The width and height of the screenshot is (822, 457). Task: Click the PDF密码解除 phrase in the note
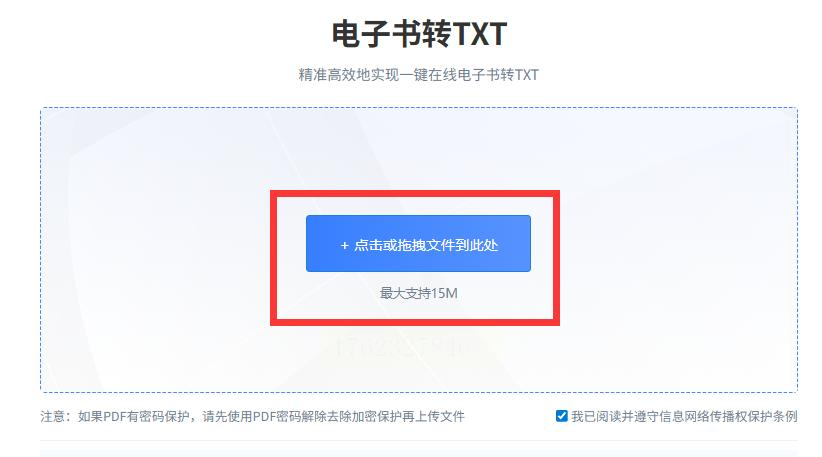pos(290,416)
